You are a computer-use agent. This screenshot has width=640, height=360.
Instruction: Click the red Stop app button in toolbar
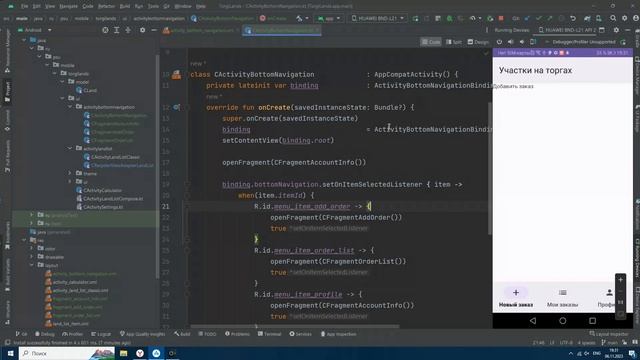[501, 18]
